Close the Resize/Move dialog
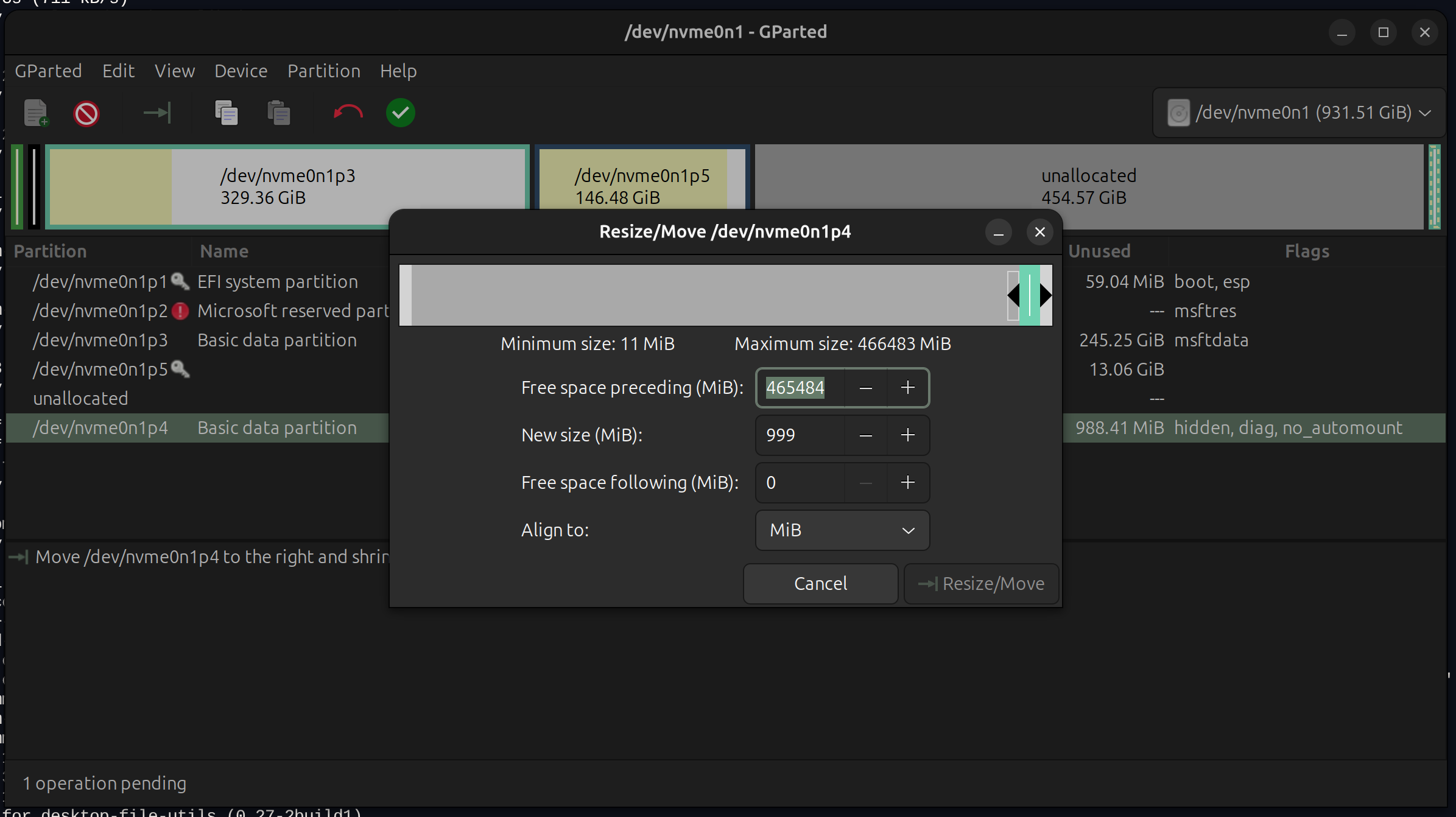This screenshot has height=817, width=1456. point(1040,232)
